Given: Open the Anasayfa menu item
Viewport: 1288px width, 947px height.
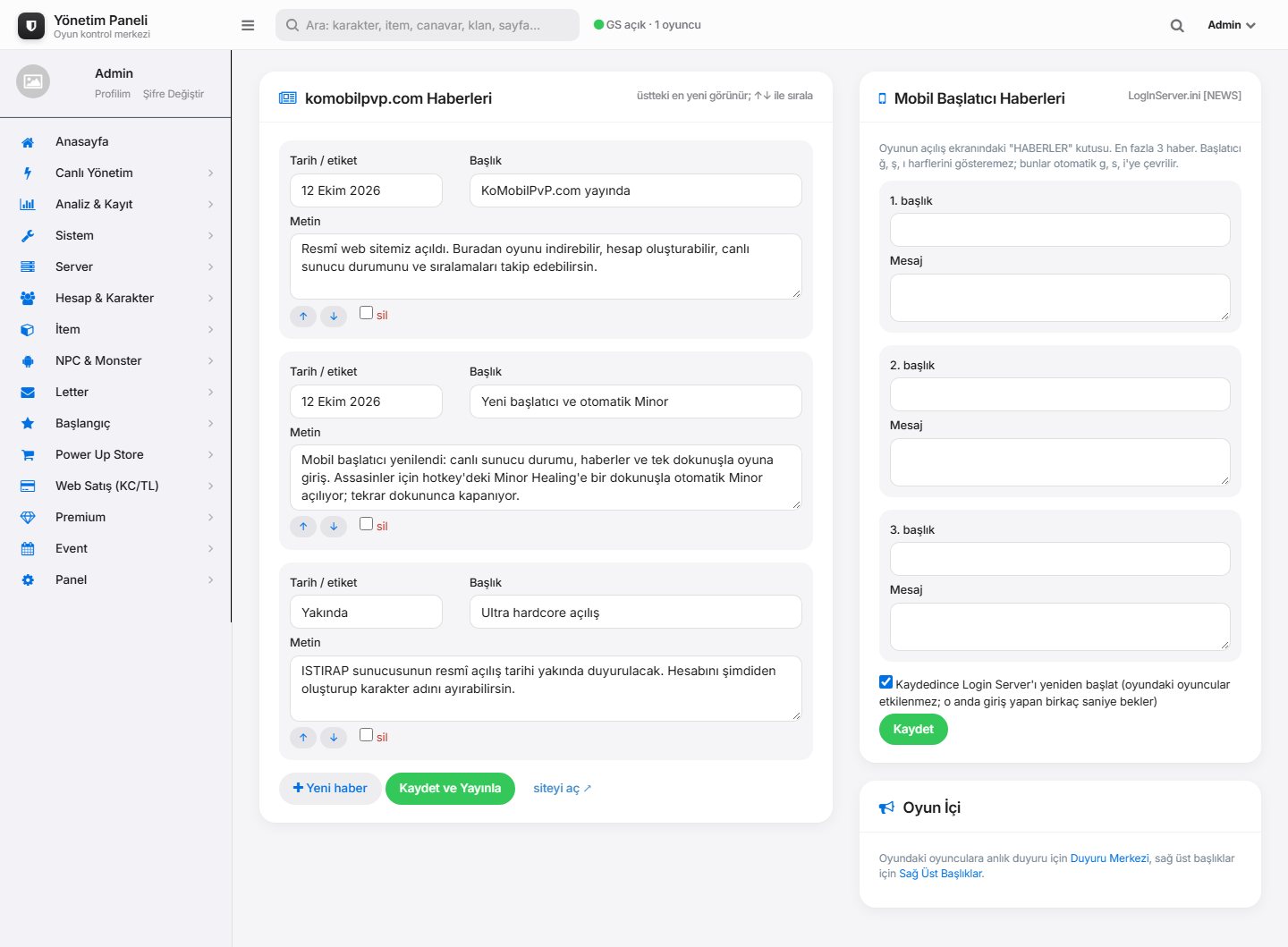Looking at the screenshot, I should pos(116,142).
